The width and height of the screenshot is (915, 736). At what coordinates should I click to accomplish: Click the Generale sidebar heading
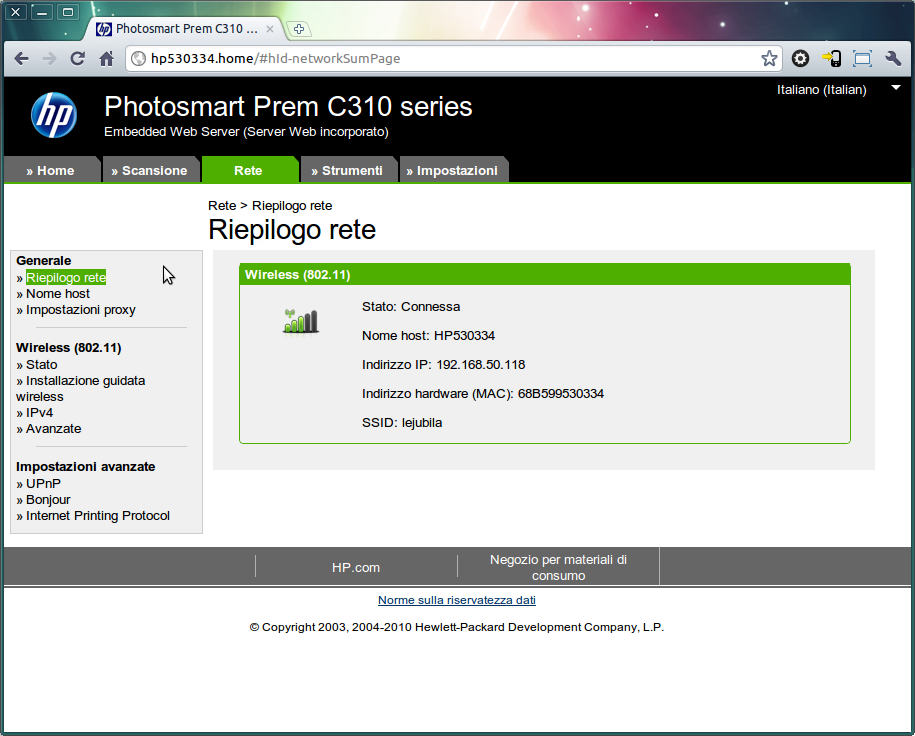[44, 261]
